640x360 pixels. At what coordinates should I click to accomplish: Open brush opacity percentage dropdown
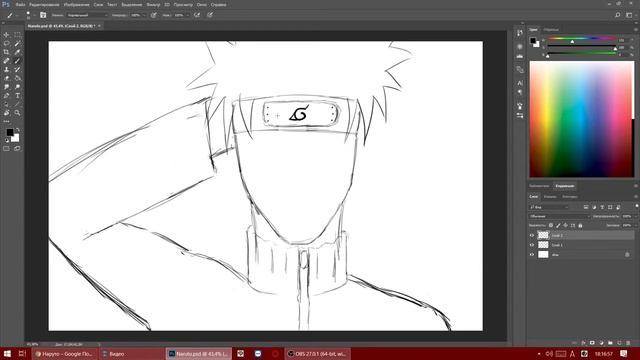(x=143, y=15)
